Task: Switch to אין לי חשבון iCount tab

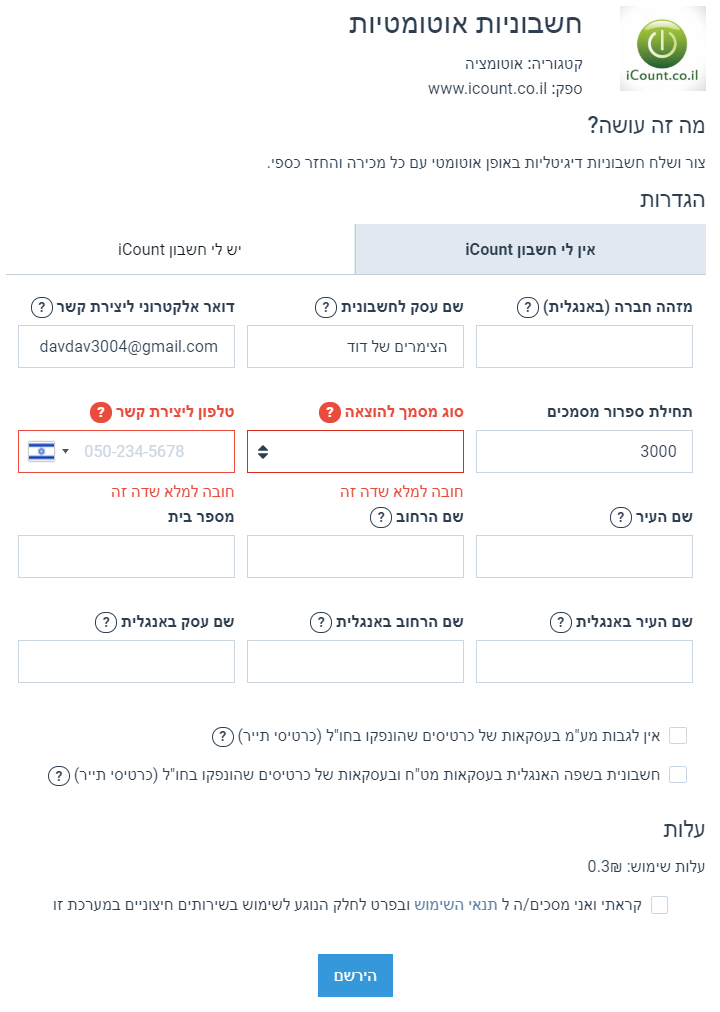Action: [x=530, y=250]
